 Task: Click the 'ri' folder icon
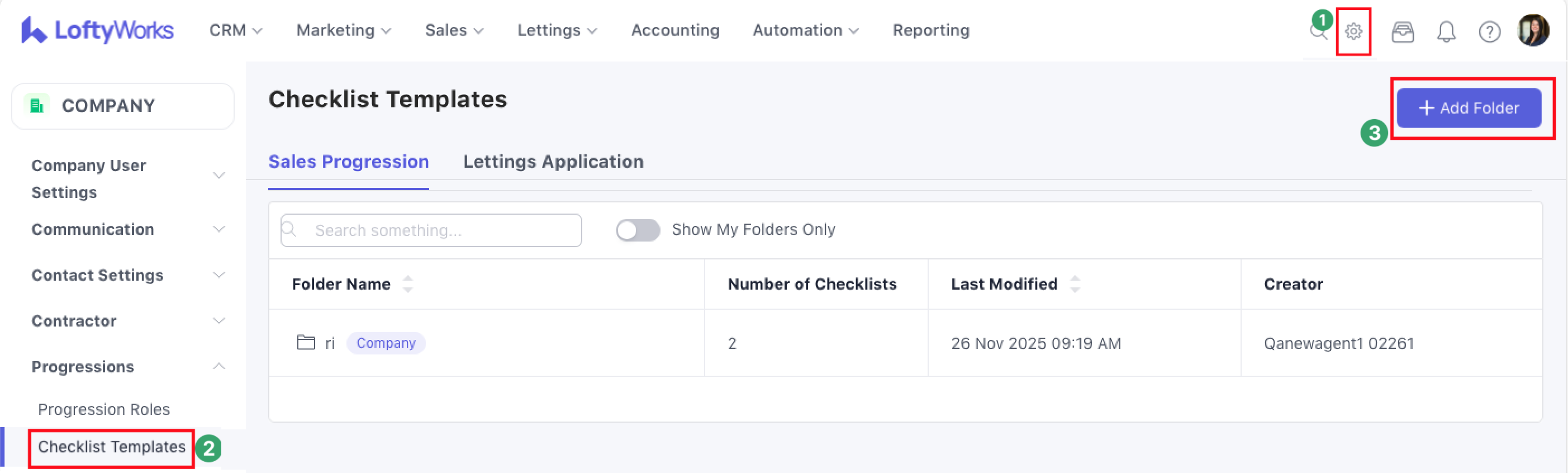(306, 343)
